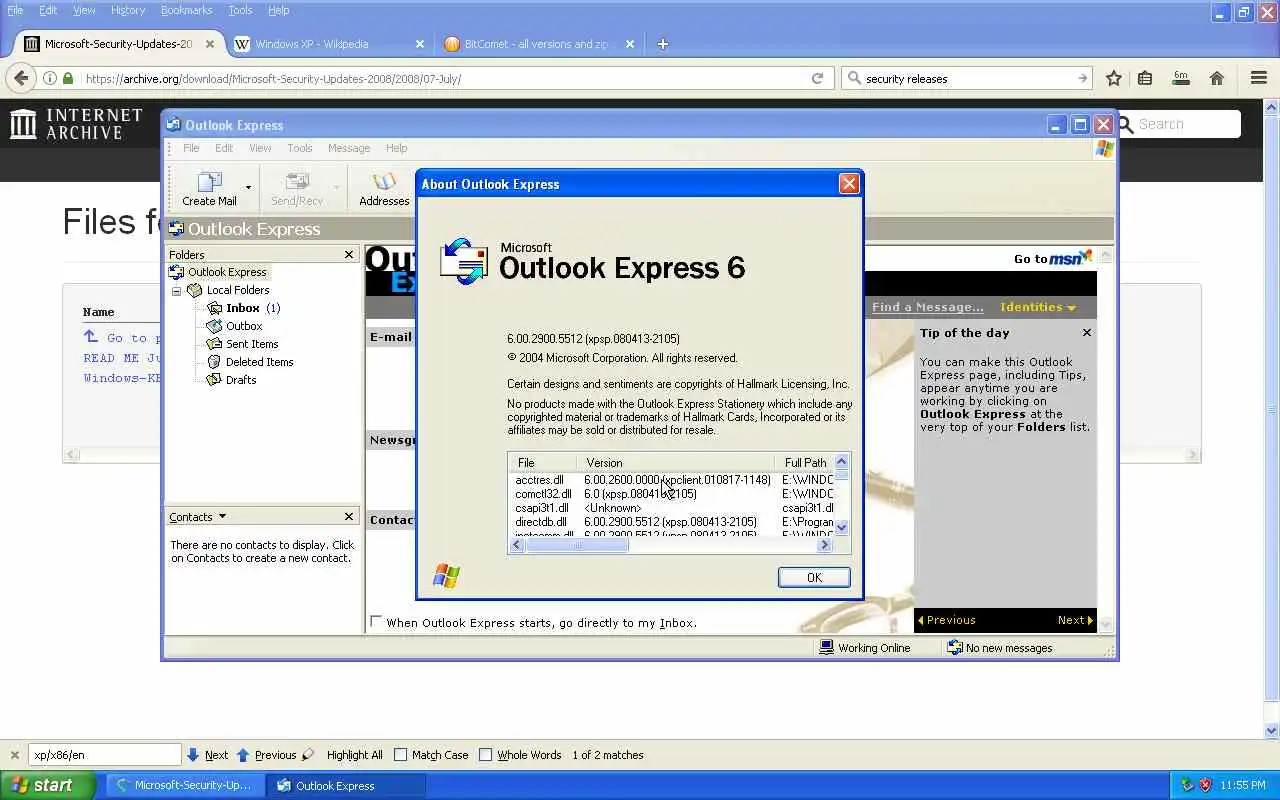Click the Full Path column header

[804, 463]
